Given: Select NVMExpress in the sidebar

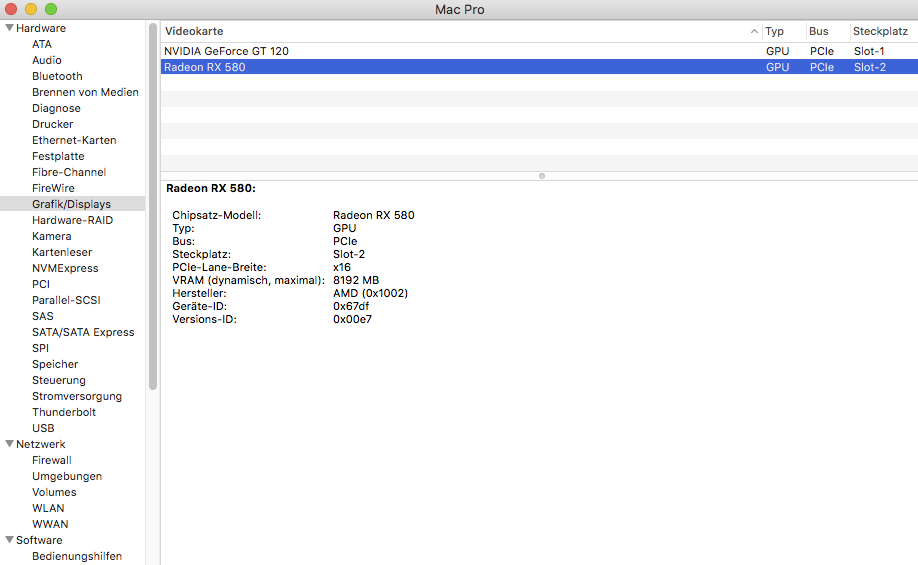Looking at the screenshot, I should coord(65,268).
